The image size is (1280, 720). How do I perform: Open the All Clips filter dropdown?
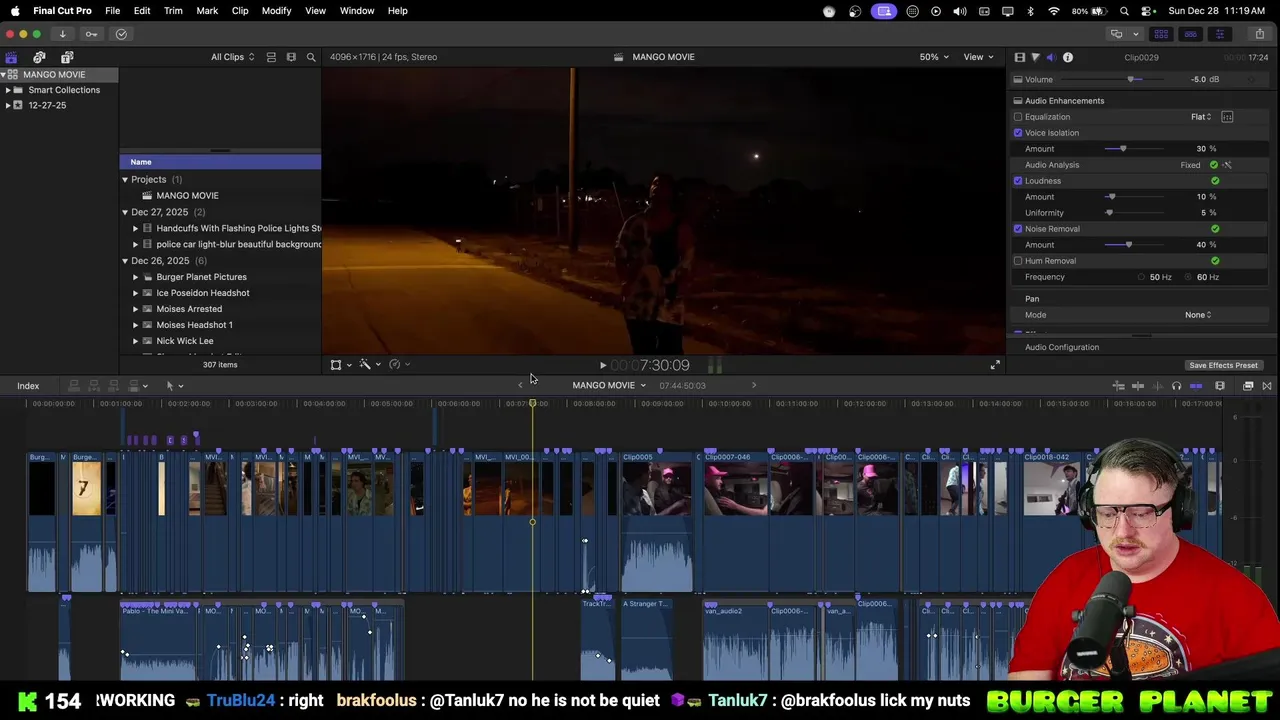pos(232,57)
